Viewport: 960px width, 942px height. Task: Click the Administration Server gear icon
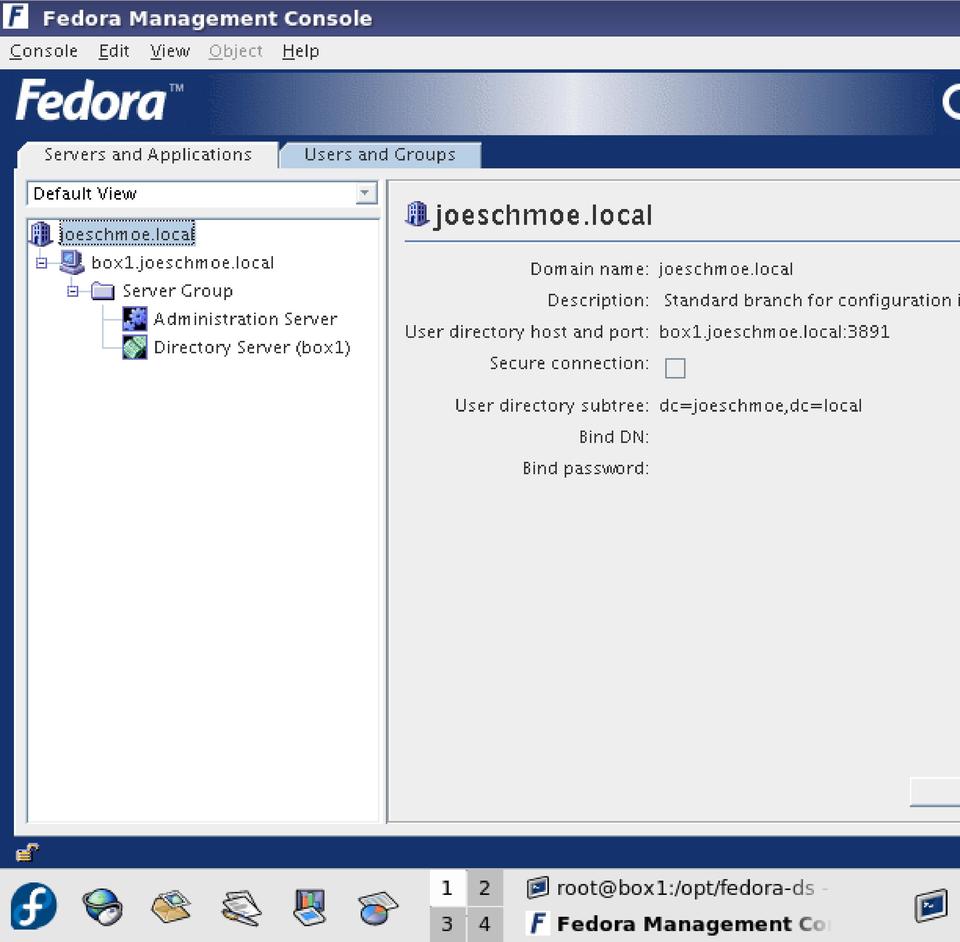(135, 319)
